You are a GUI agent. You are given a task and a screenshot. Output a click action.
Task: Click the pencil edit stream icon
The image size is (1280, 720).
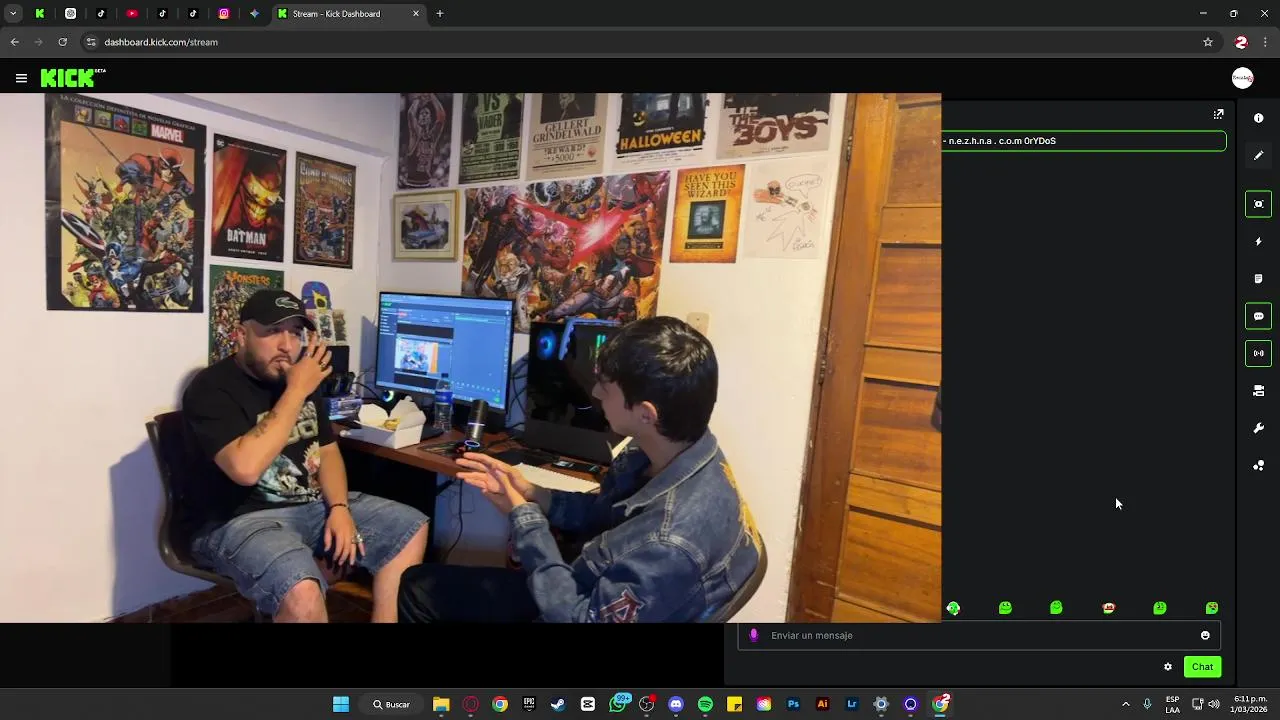point(1258,155)
